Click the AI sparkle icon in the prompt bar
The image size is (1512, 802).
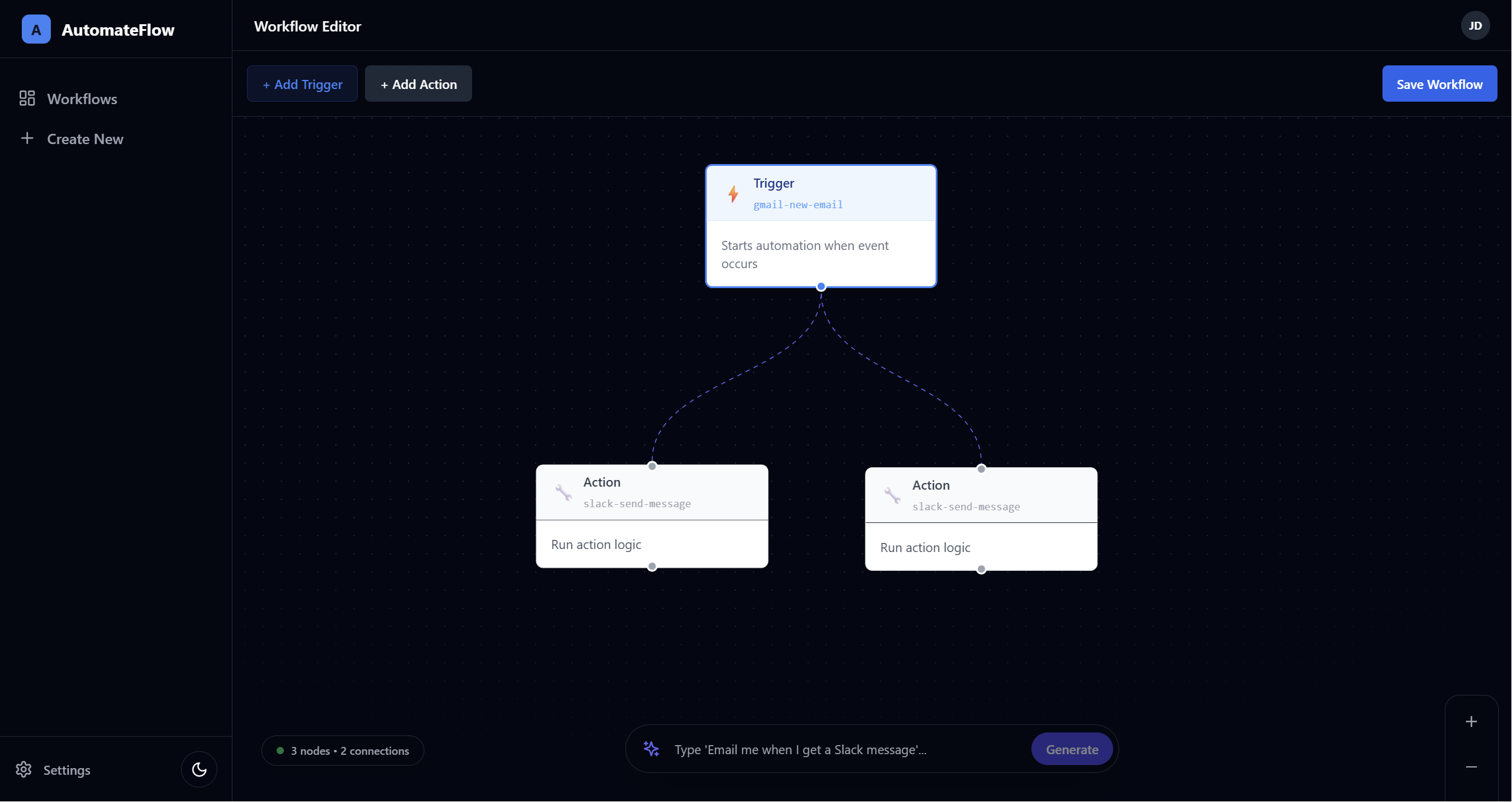(651, 749)
